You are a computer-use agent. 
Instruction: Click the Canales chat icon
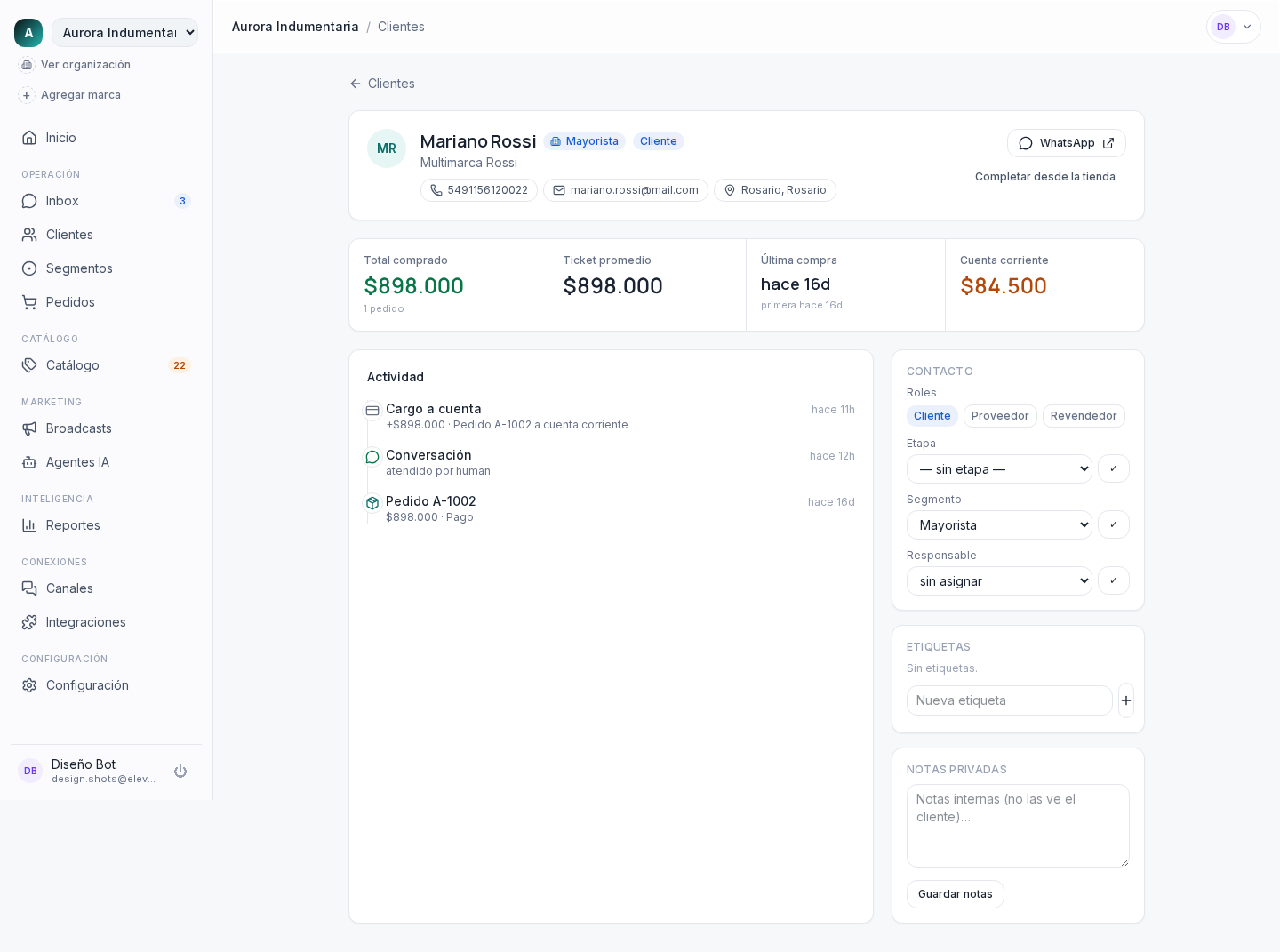coord(29,588)
